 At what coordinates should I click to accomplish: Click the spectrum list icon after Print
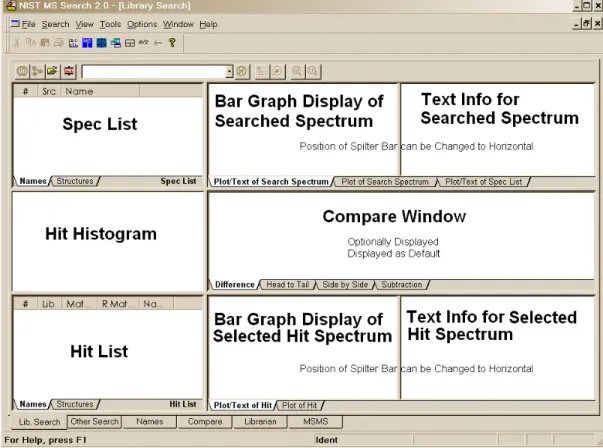(x=73, y=43)
